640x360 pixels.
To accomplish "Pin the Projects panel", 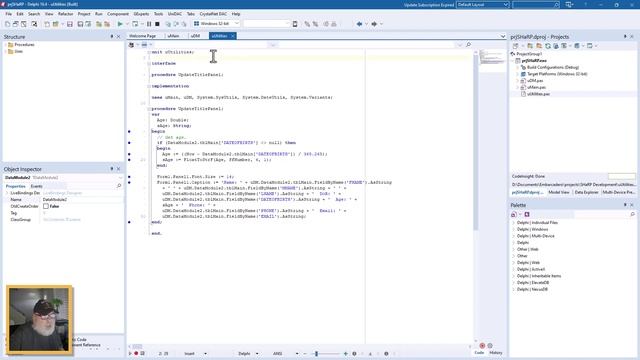I will pos(625,37).
